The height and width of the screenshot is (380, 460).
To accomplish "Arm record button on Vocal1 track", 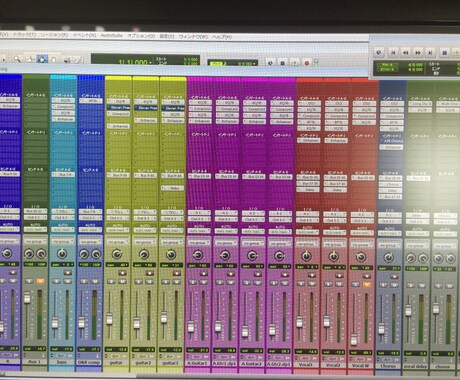I will [312, 275].
